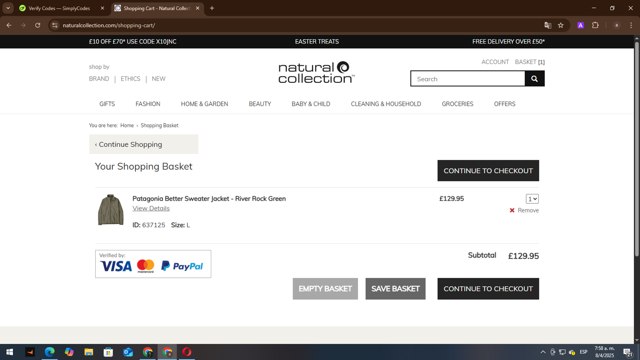Focus the Search input field
640x360 pixels.
click(x=468, y=79)
